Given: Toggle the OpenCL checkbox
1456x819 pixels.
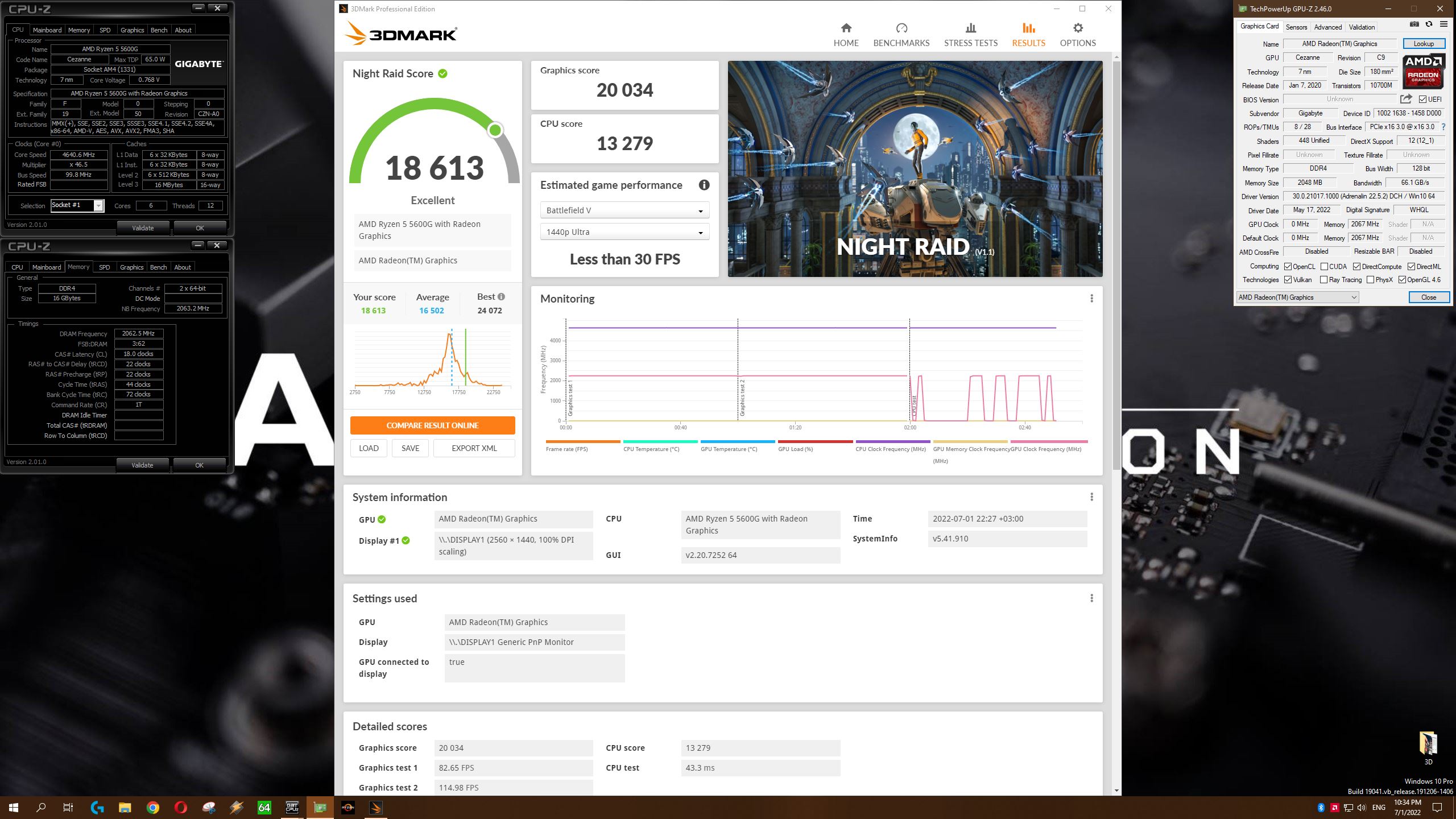Looking at the screenshot, I should click(x=1288, y=267).
